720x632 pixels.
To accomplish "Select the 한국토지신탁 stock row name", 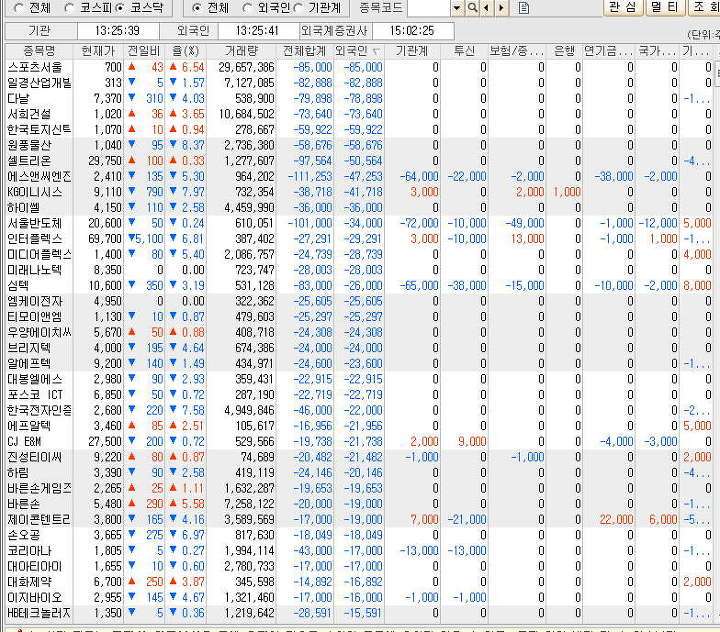I will tap(39, 130).
